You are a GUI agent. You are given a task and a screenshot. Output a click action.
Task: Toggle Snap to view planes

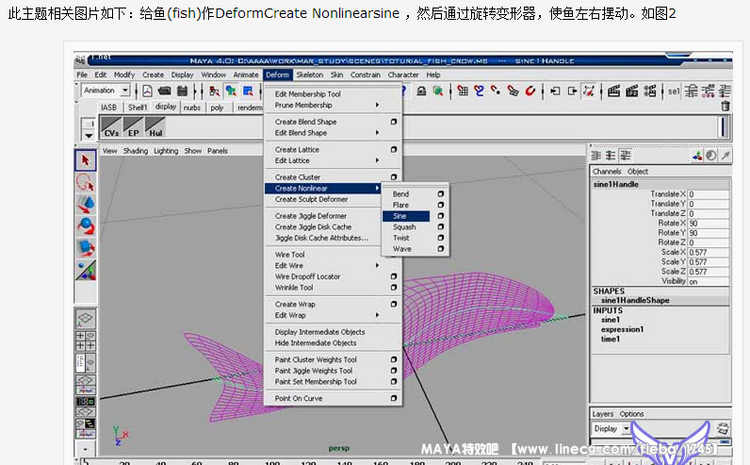pos(513,90)
